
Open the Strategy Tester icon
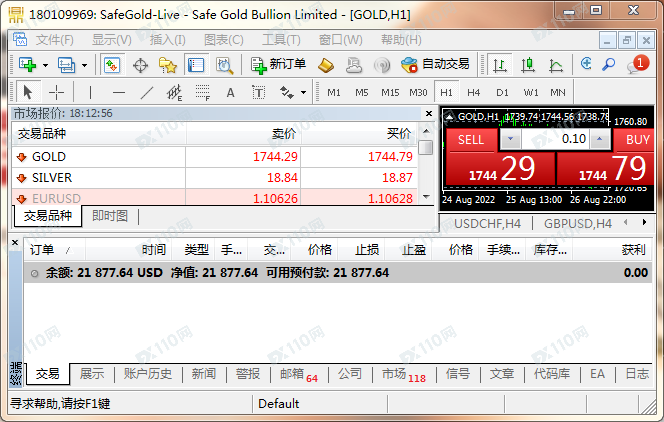point(224,65)
